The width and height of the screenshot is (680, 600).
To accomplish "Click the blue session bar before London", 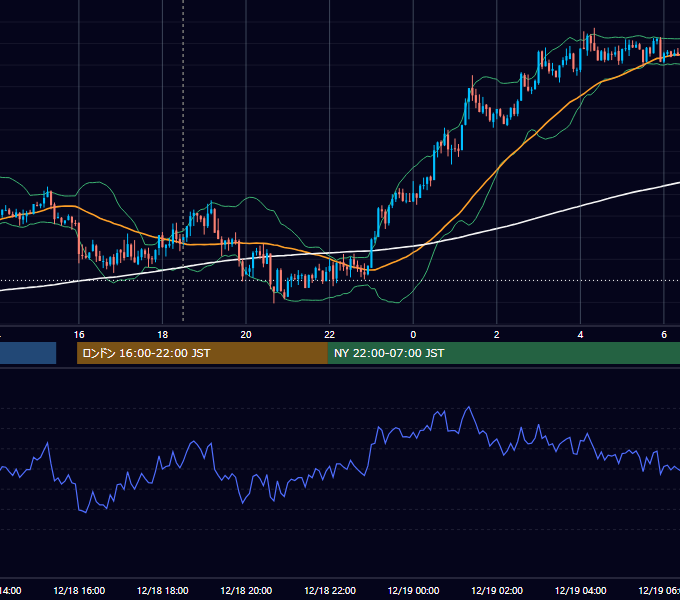I will [28, 353].
